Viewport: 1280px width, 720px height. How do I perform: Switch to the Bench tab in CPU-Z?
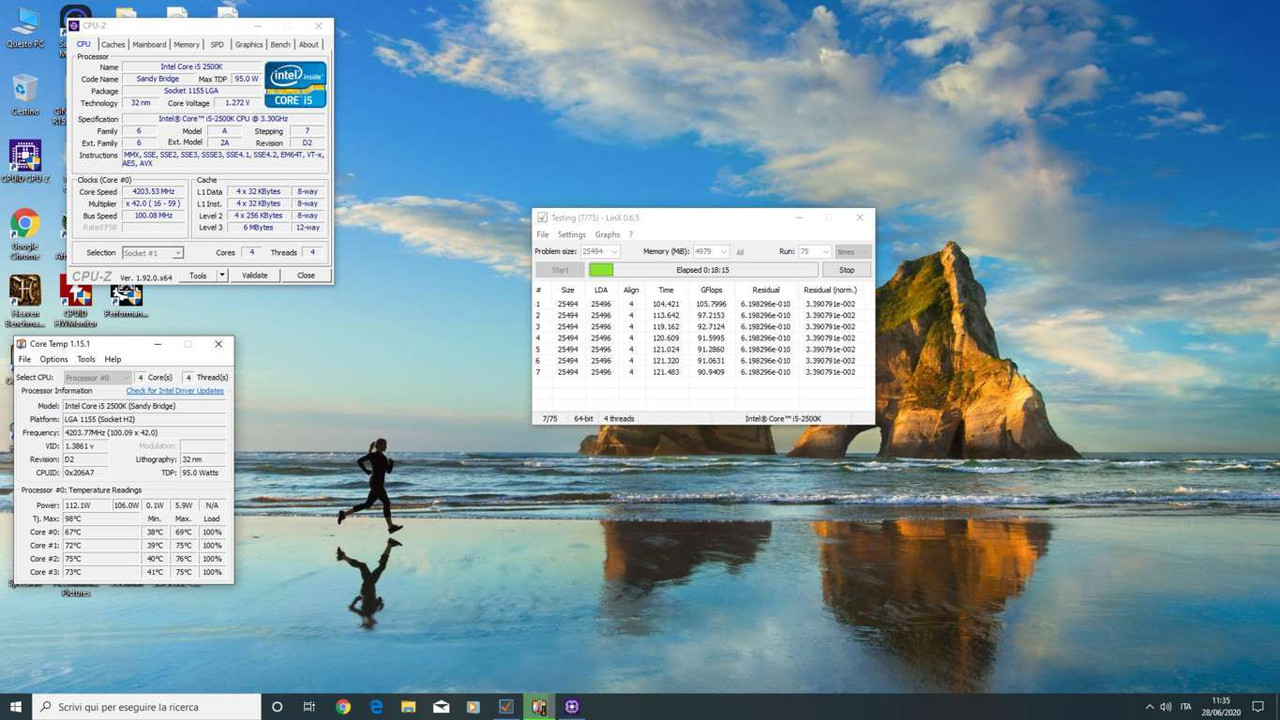[280, 44]
